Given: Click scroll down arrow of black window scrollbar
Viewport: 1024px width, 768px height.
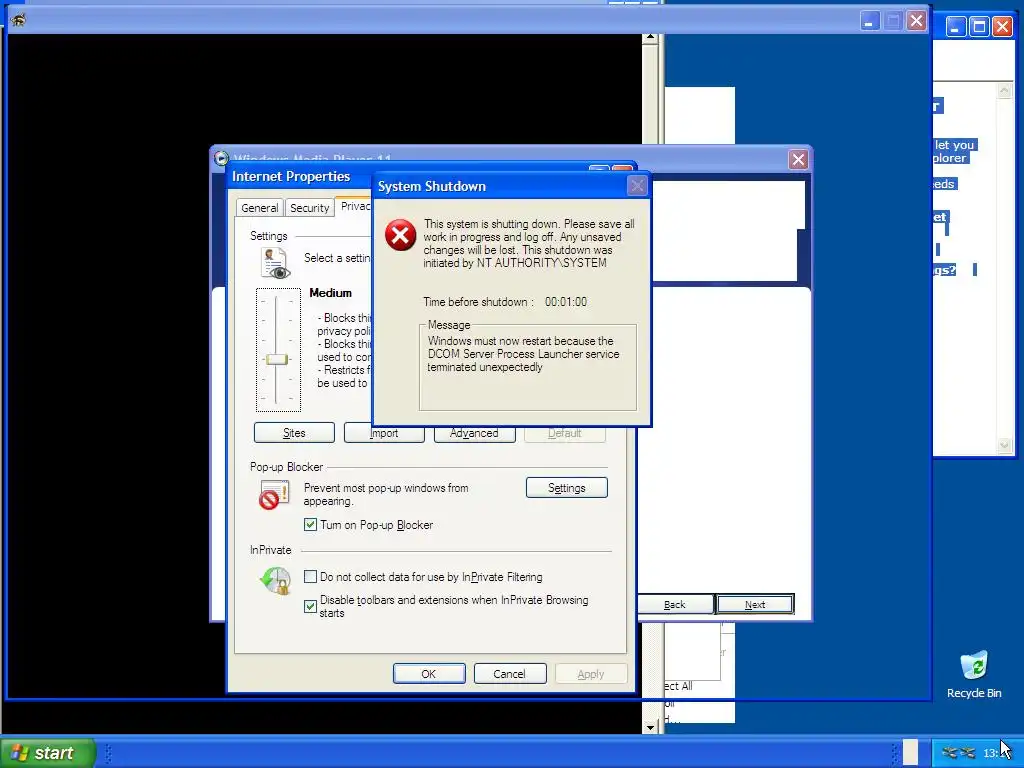Looking at the screenshot, I should pyautogui.click(x=650, y=727).
